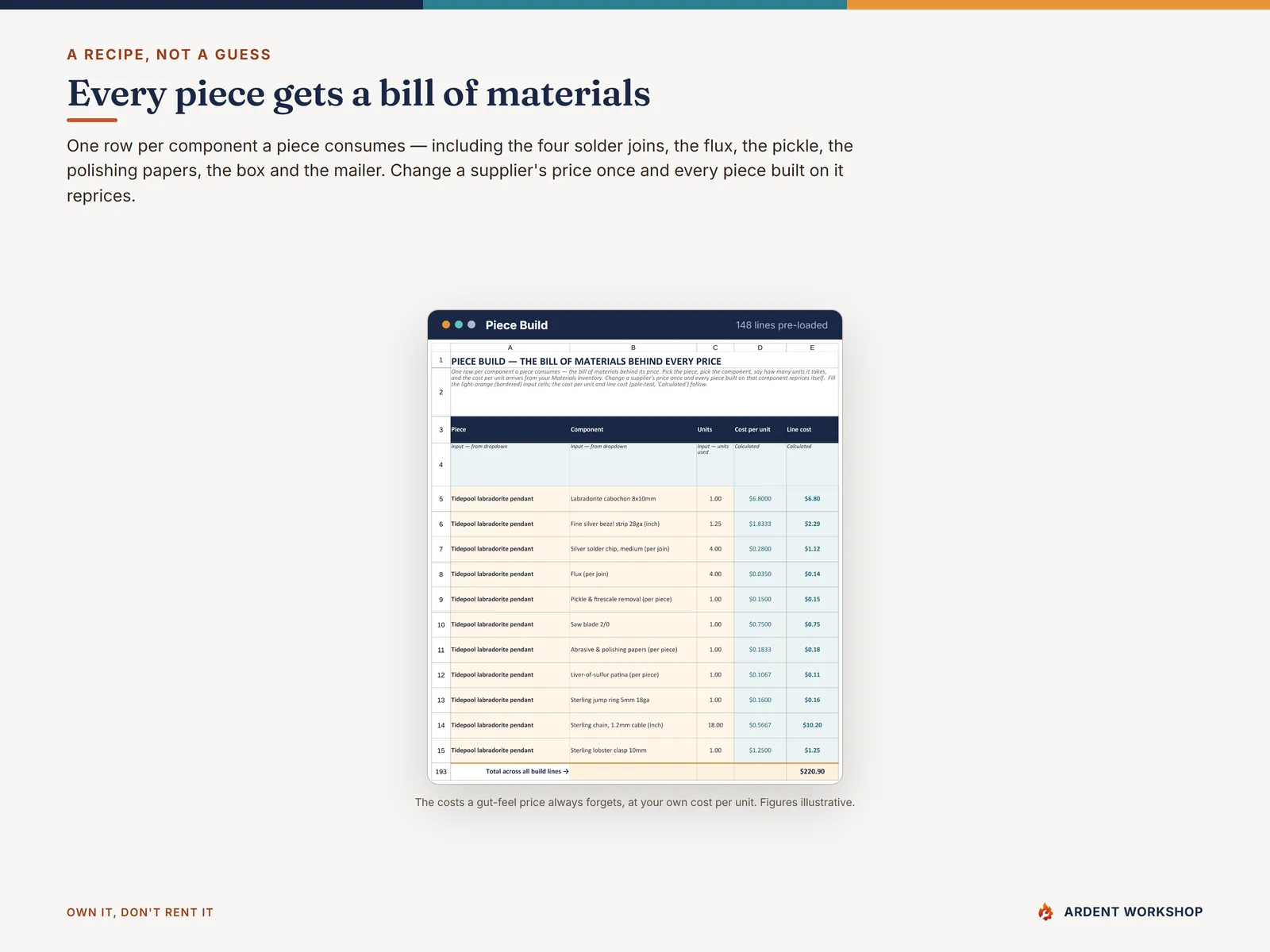Click the 'Cost per unit' header cell
Screen dimensions: 1270x952
pos(760,429)
